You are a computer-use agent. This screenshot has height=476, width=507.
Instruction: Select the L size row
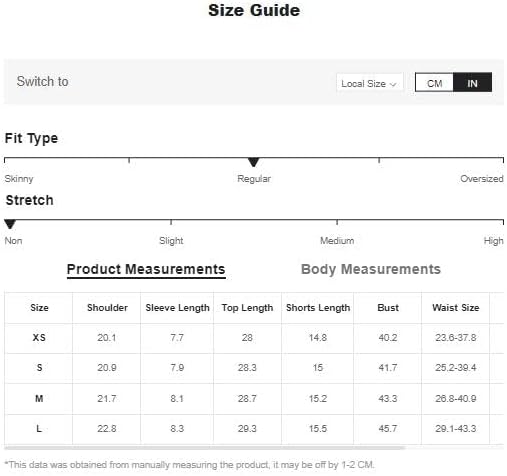pos(254,429)
